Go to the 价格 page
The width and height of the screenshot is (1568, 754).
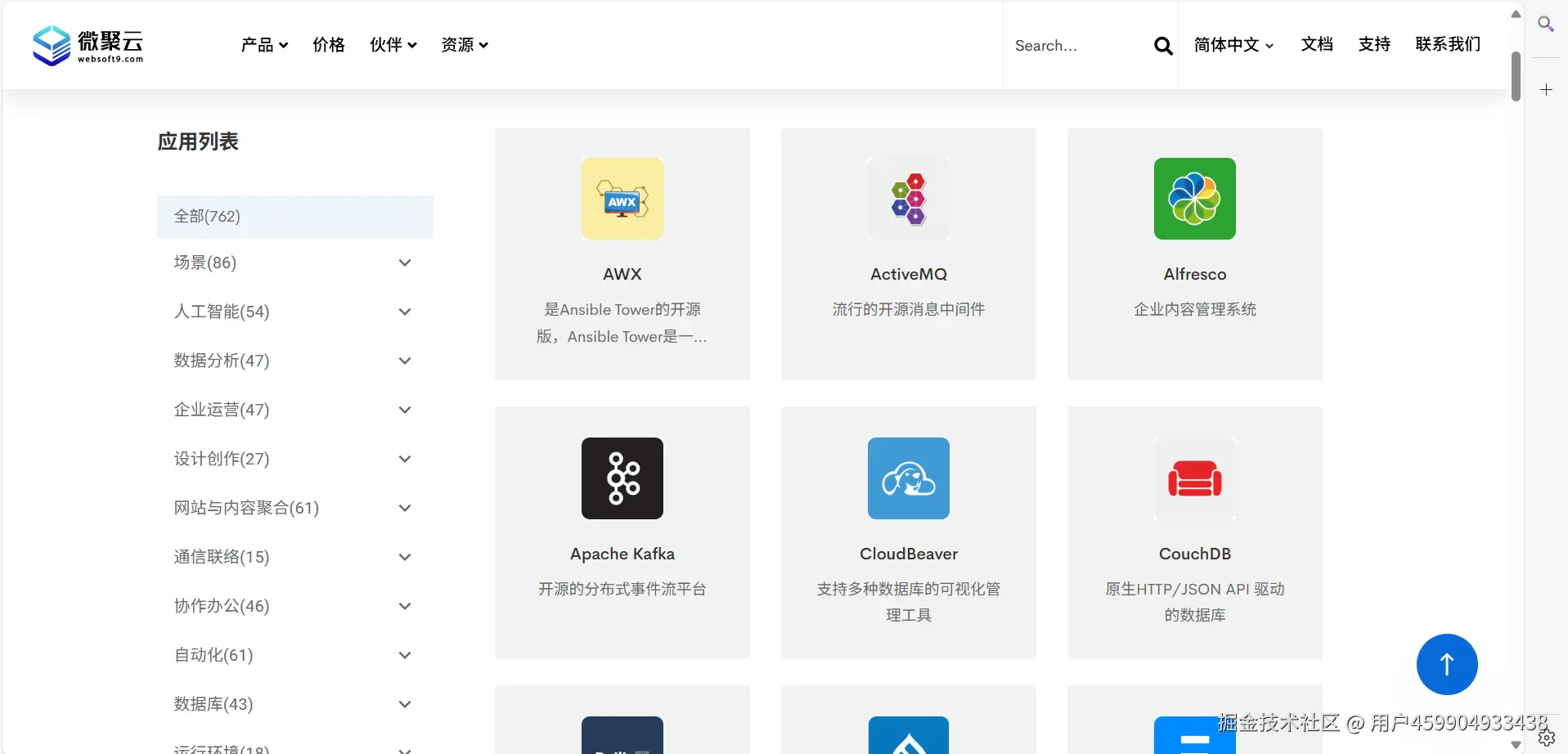pyautogui.click(x=329, y=45)
